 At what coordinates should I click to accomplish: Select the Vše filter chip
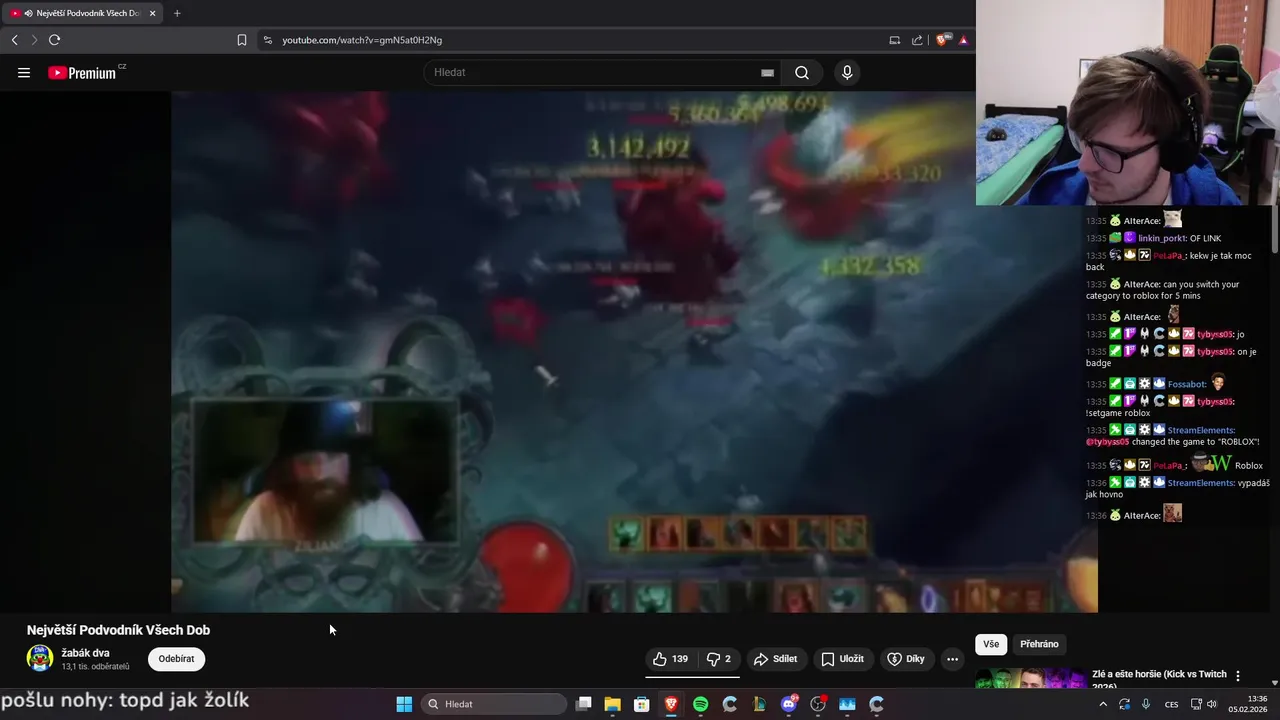click(x=991, y=644)
